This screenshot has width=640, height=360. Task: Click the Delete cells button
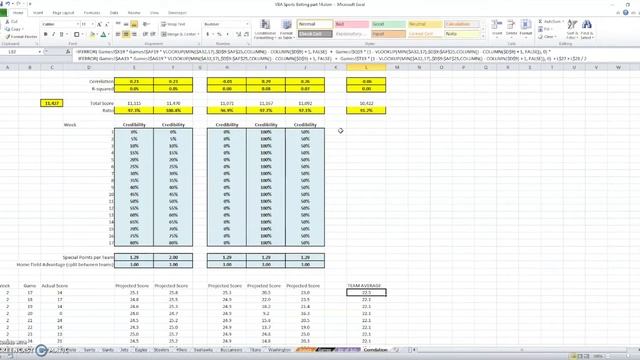point(511,28)
